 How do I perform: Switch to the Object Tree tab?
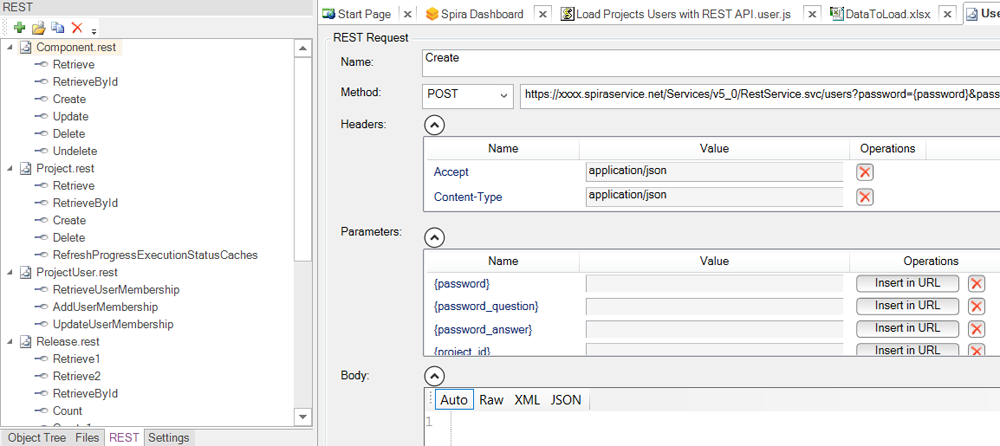point(37,438)
